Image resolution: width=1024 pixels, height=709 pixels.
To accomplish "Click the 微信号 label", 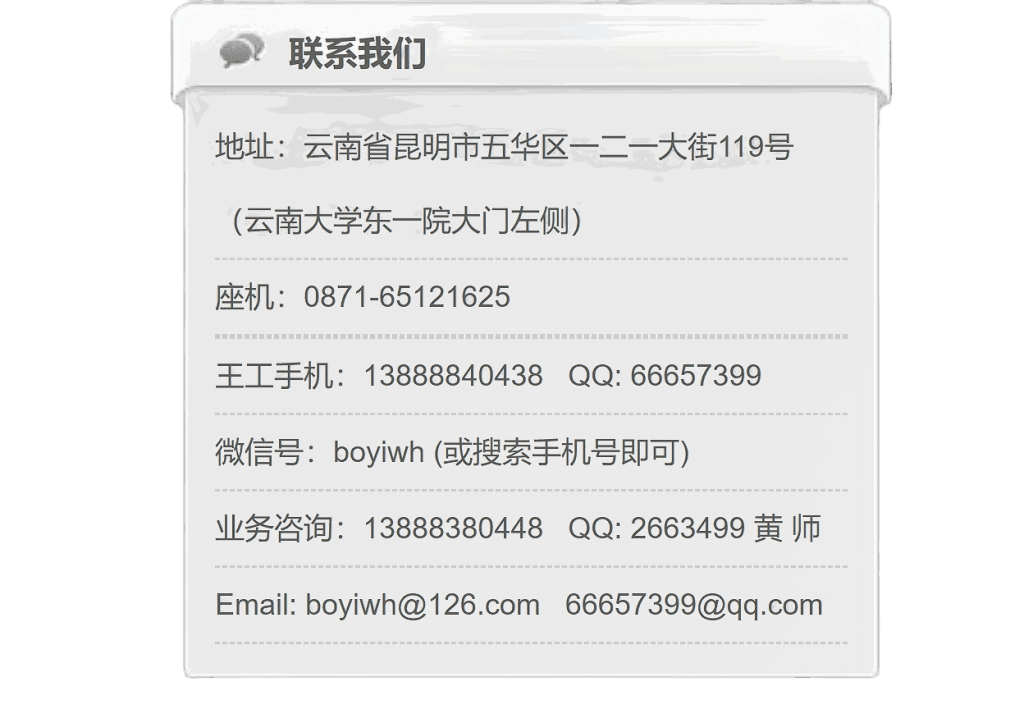I will click(259, 452).
